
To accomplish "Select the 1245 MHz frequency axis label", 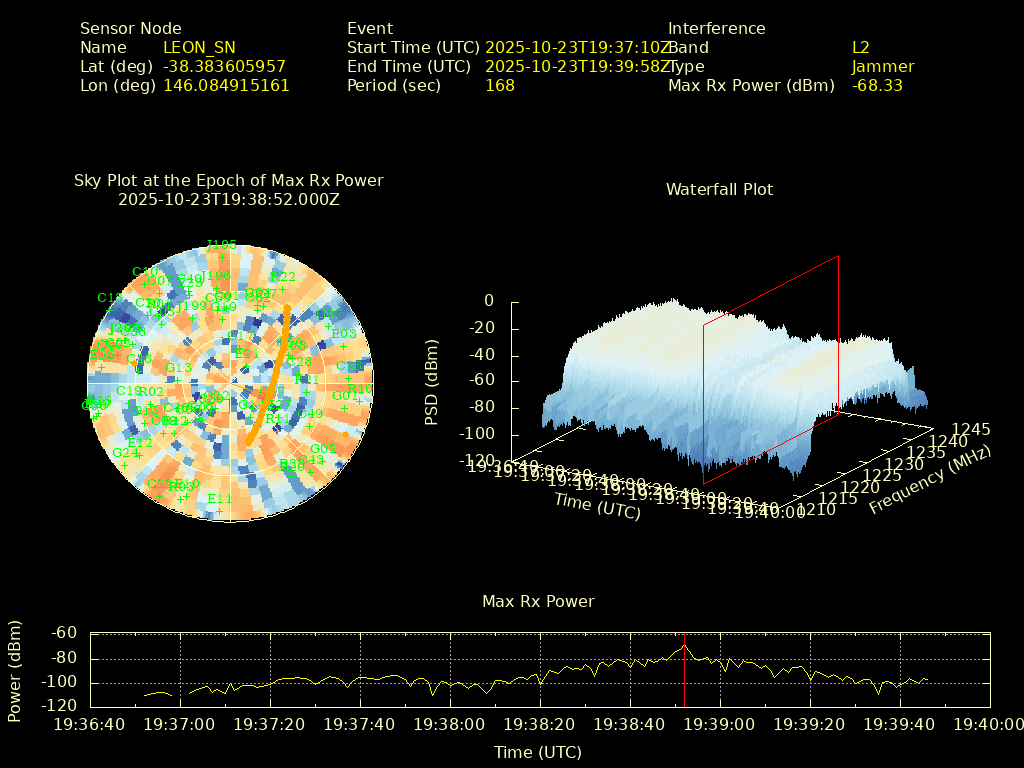I will pos(970,429).
